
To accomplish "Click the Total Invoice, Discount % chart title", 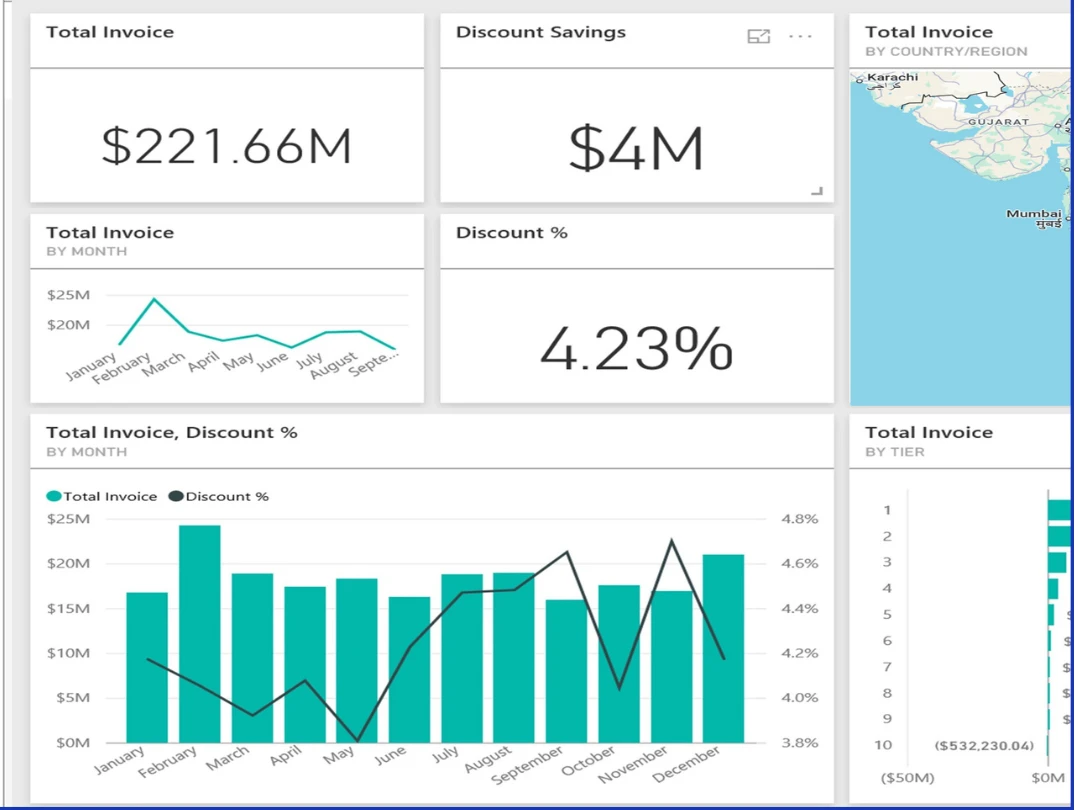I will point(172,433).
